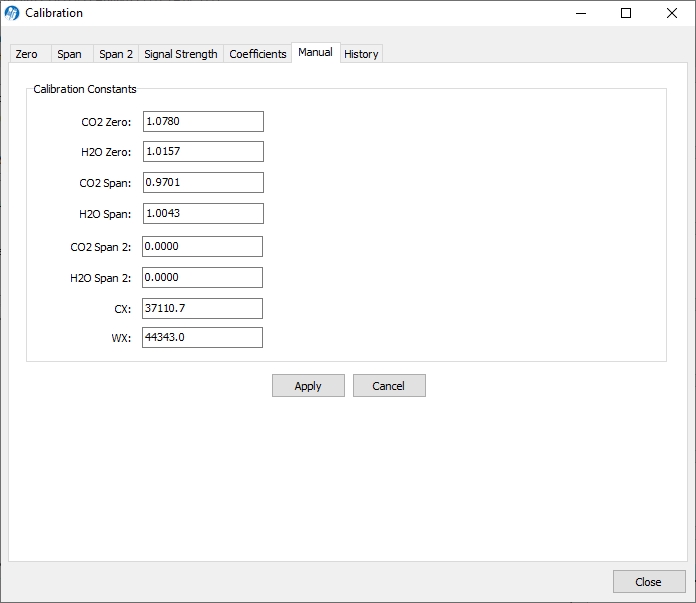The image size is (696, 603).
Task: Click the CO2 Zero input field
Action: [x=203, y=121]
